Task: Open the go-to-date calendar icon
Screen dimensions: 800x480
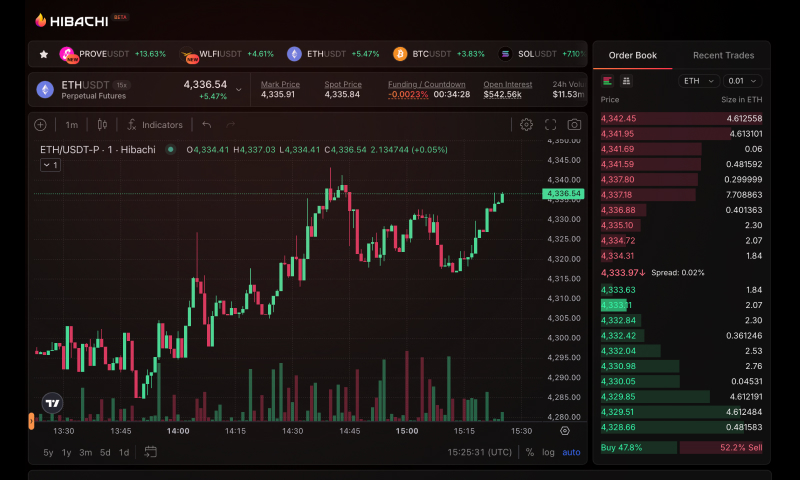Action: pyautogui.click(x=151, y=452)
